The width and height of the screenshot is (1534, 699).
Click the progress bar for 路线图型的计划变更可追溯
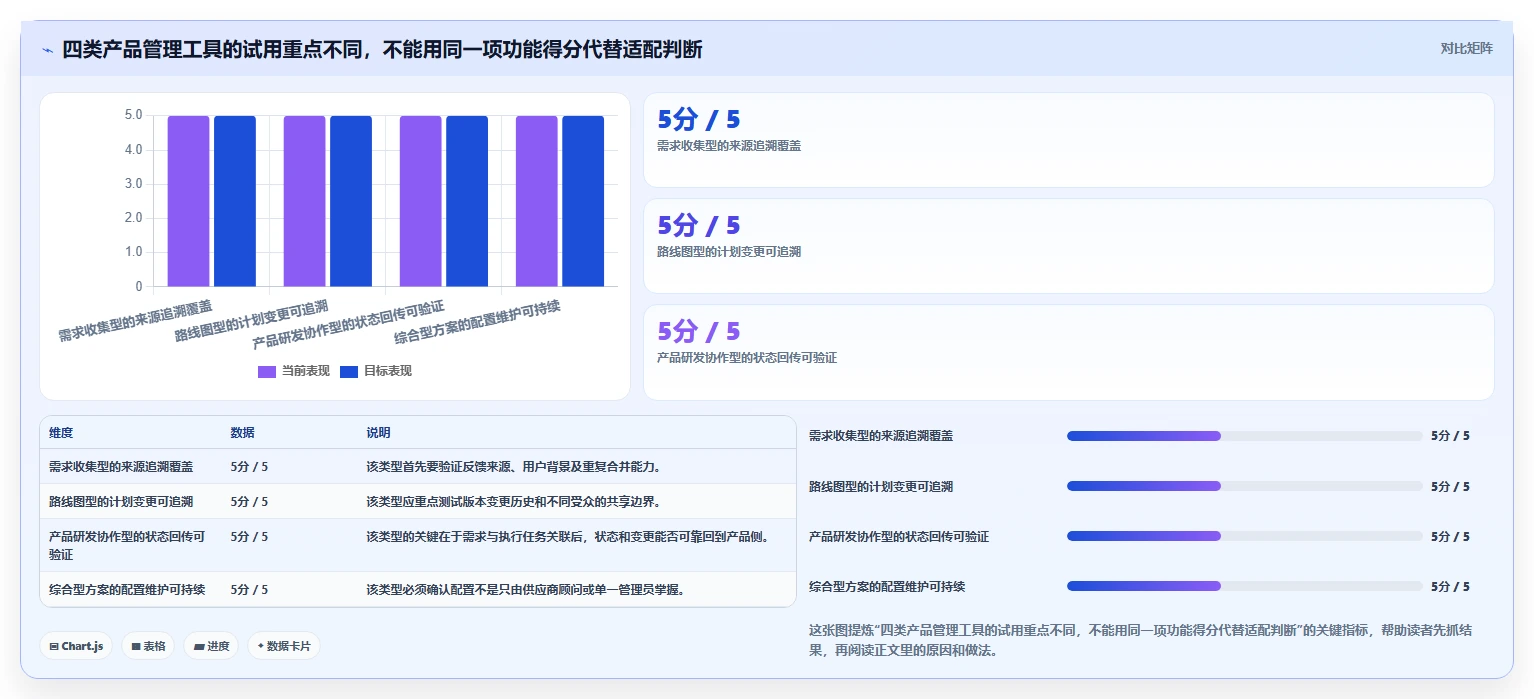1244,486
